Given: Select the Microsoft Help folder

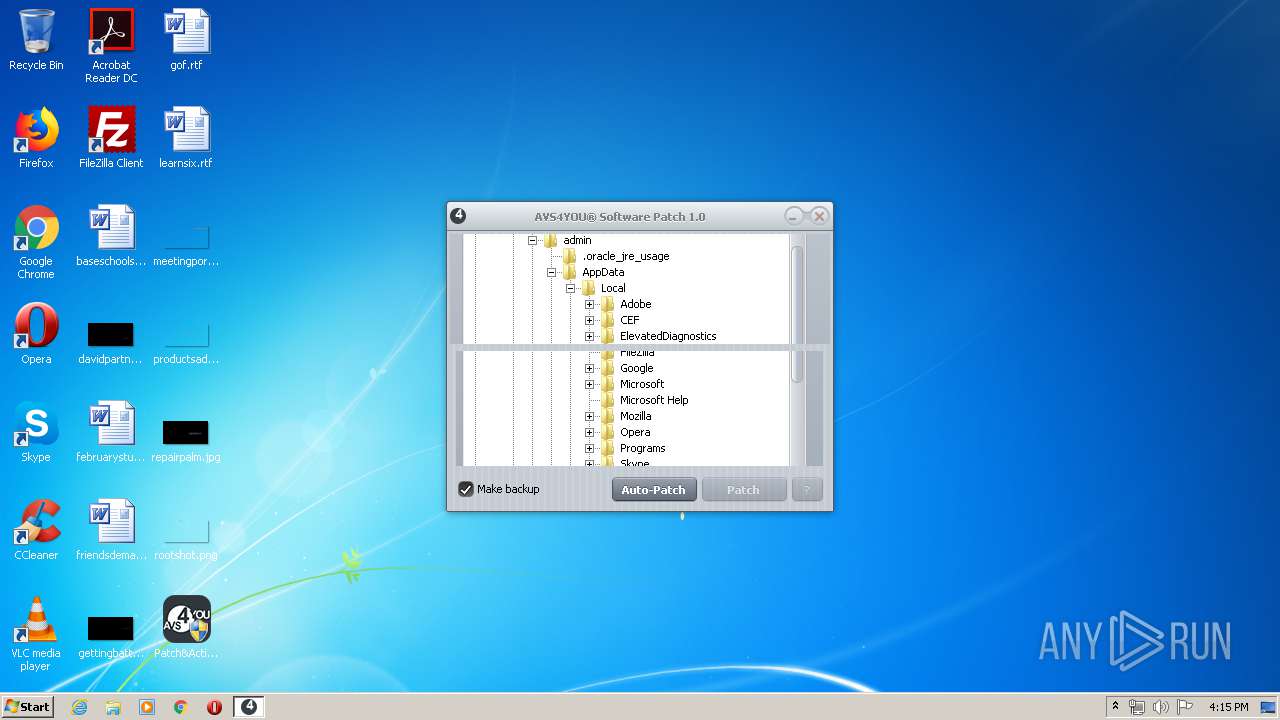Looking at the screenshot, I should pos(654,400).
